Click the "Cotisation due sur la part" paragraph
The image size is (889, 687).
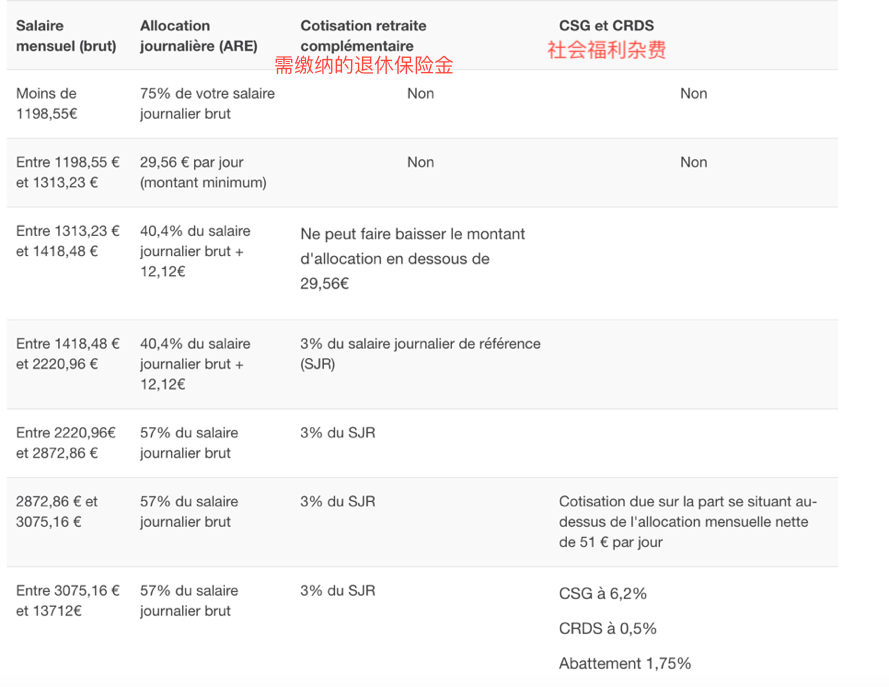(x=687, y=521)
